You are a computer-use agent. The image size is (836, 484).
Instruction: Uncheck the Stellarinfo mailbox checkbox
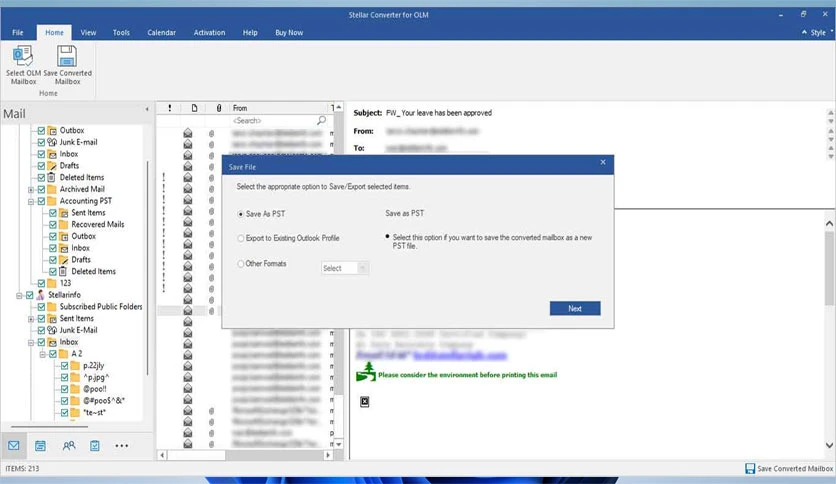point(30,295)
